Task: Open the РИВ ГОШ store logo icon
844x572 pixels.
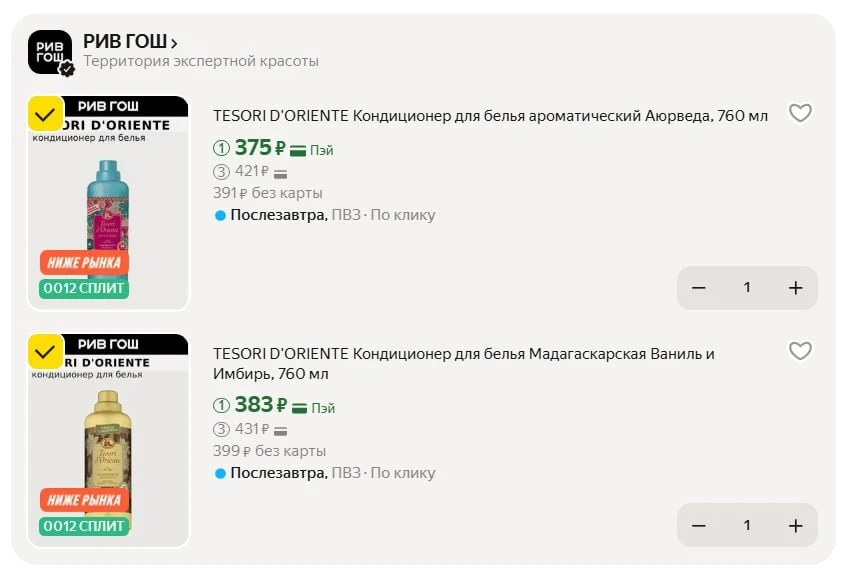Action: point(49,52)
